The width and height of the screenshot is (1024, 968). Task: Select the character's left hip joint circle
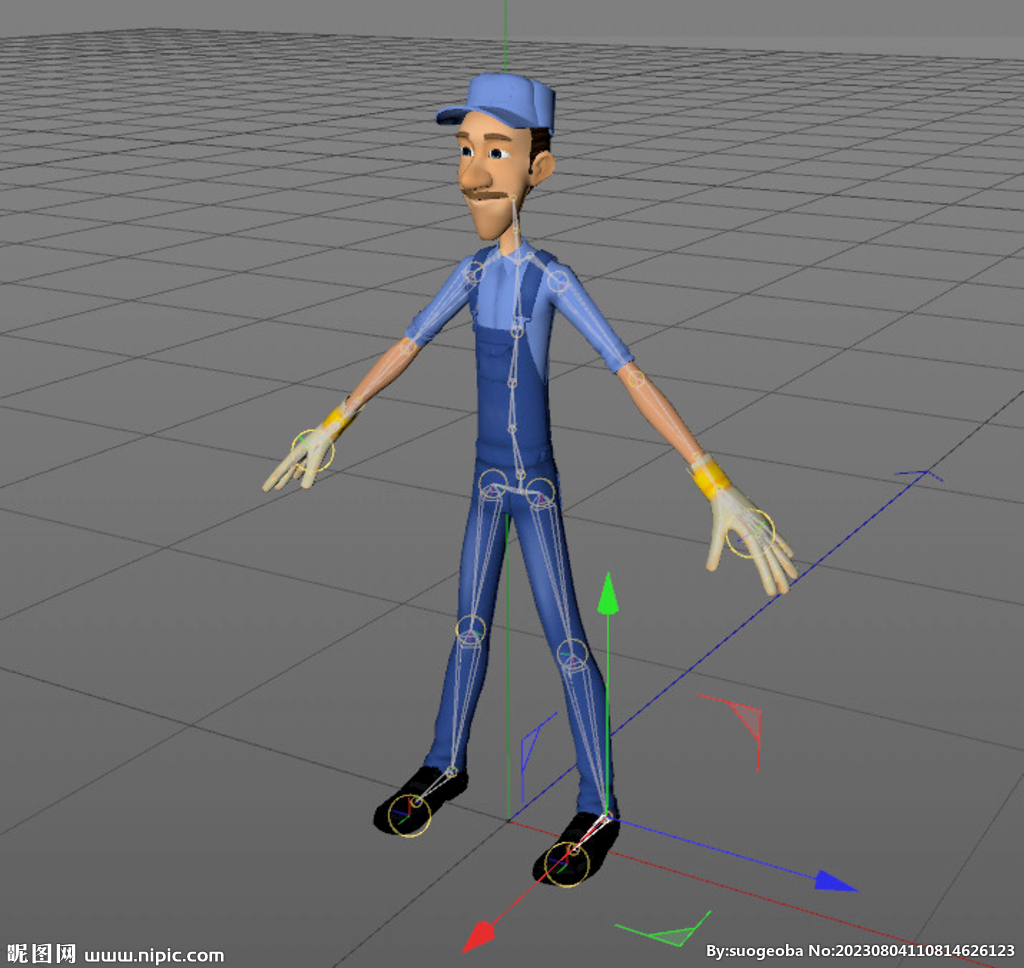tap(540, 492)
